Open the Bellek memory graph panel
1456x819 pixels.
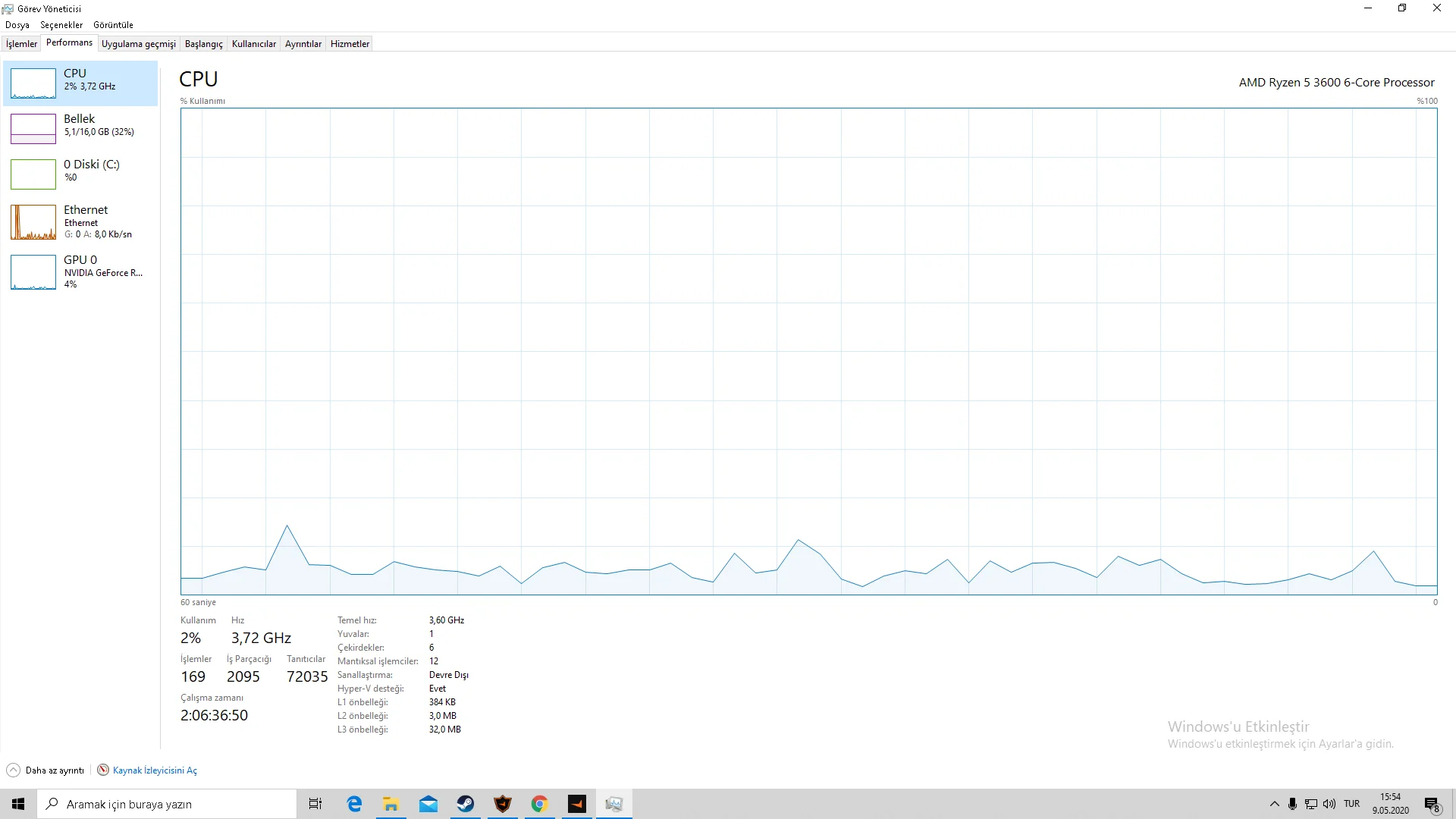click(x=33, y=129)
